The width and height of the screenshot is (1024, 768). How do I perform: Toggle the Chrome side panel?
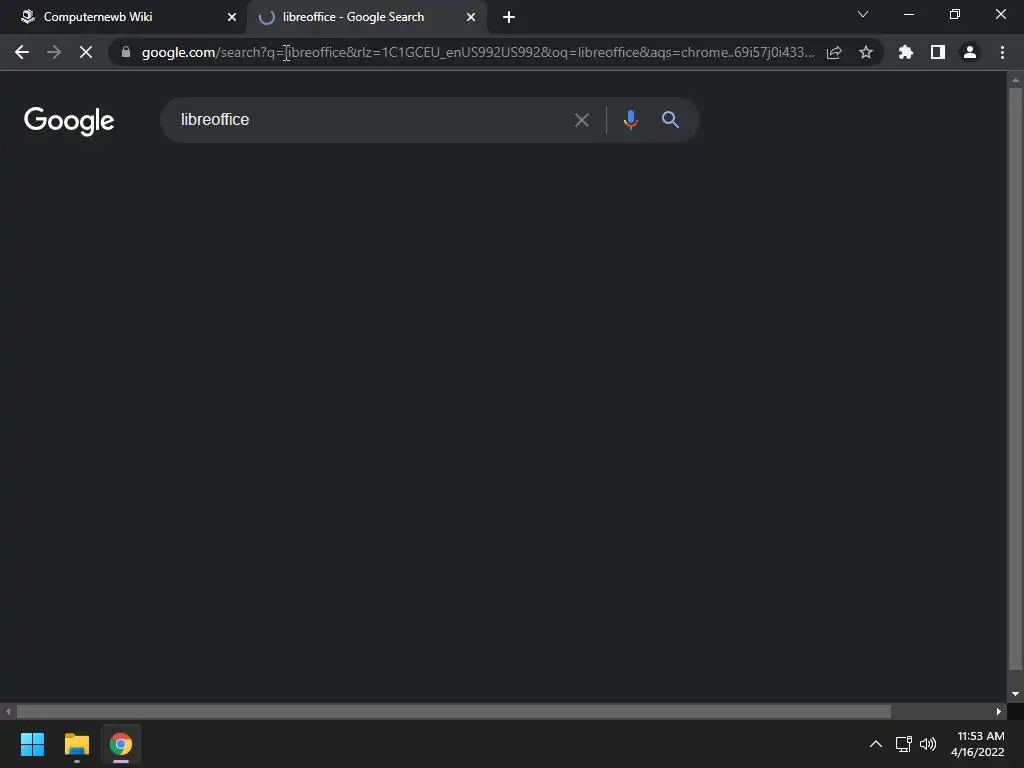click(x=938, y=52)
